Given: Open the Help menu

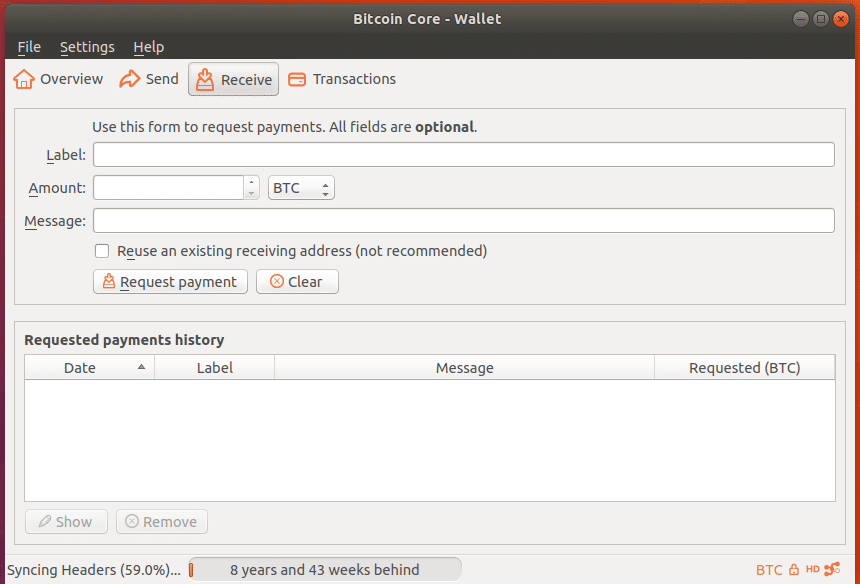Looking at the screenshot, I should click(x=149, y=47).
